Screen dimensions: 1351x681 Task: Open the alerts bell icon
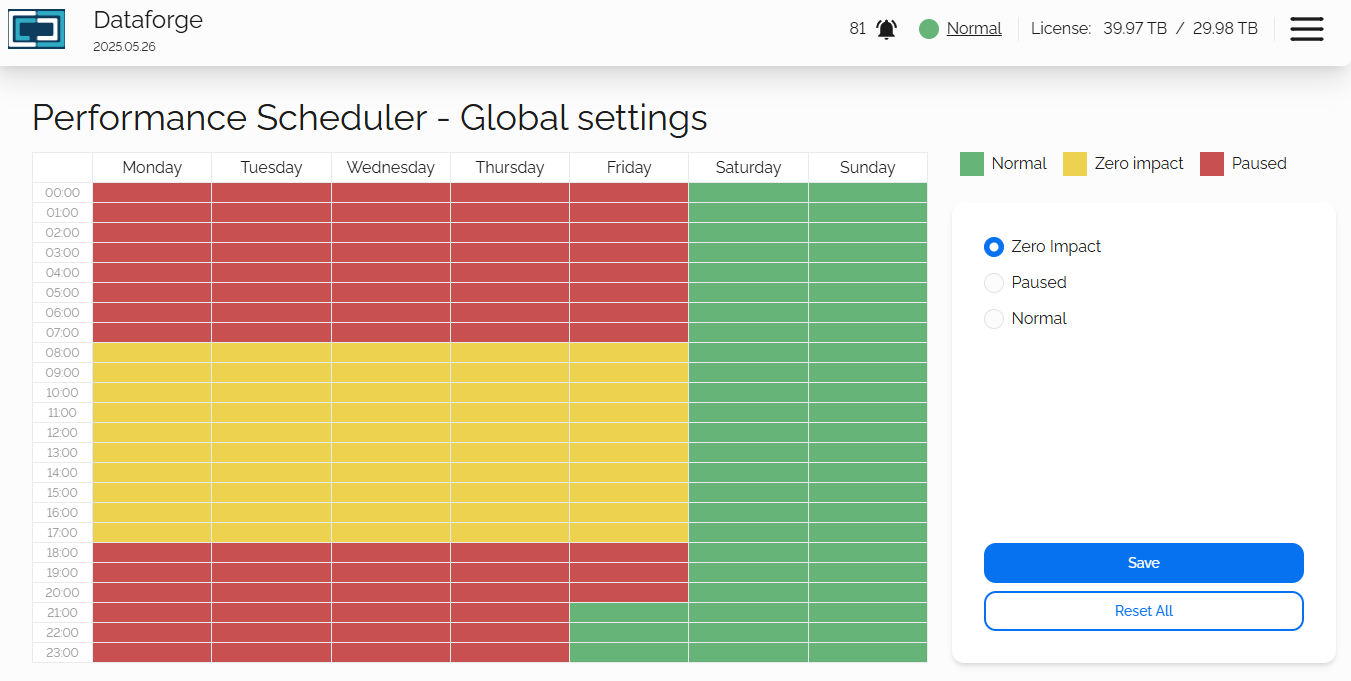[886, 29]
